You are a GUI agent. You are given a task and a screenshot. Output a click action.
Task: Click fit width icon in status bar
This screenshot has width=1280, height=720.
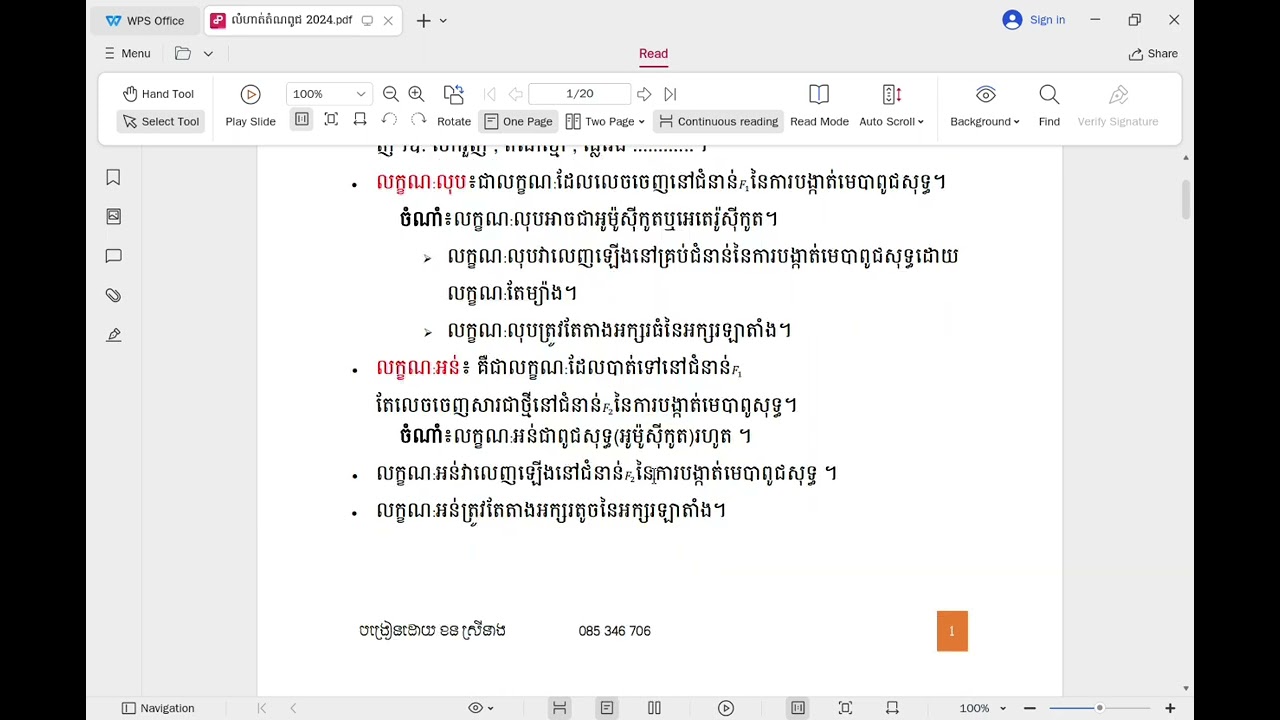[x=892, y=708]
